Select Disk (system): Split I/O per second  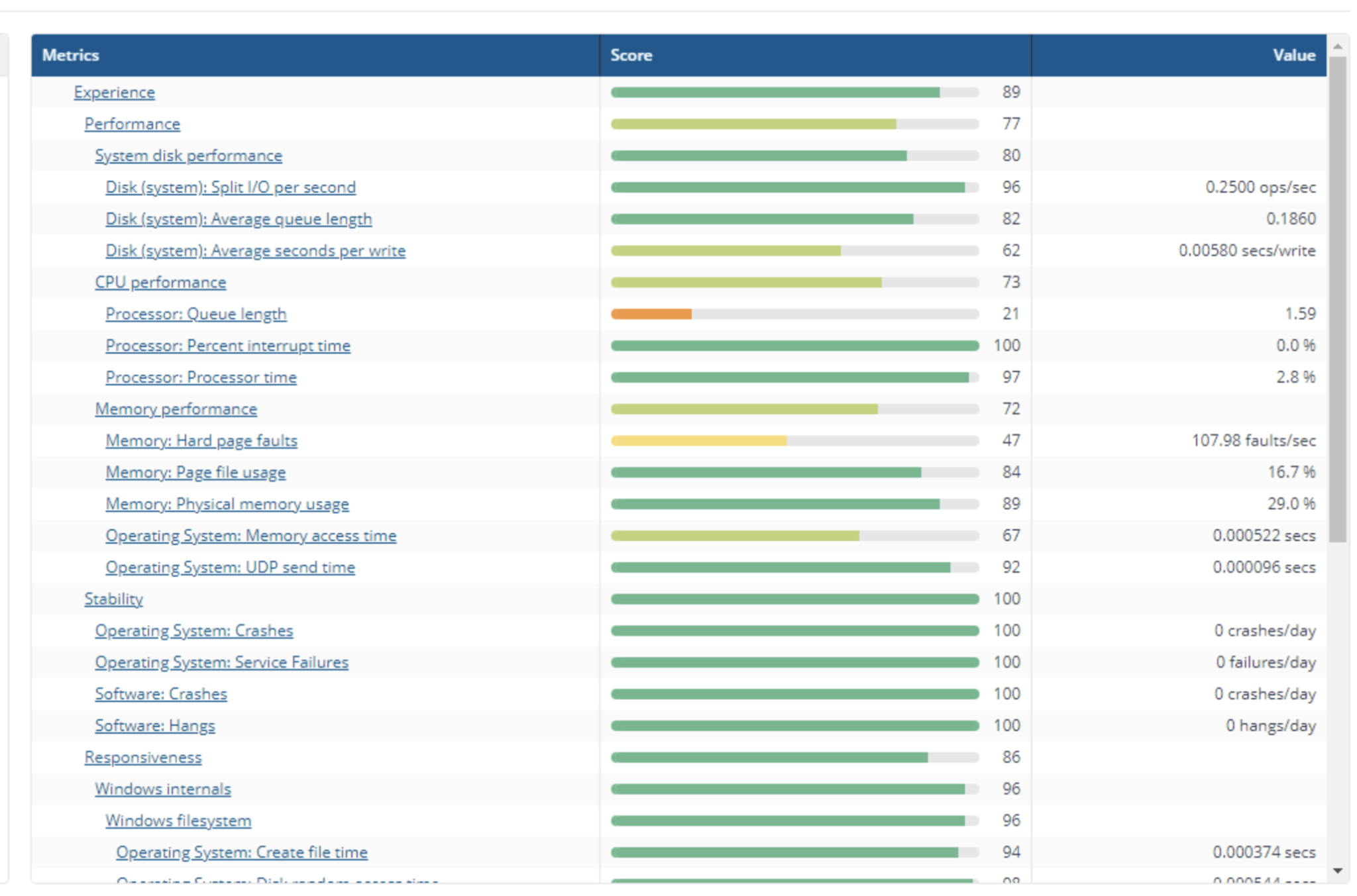click(231, 187)
